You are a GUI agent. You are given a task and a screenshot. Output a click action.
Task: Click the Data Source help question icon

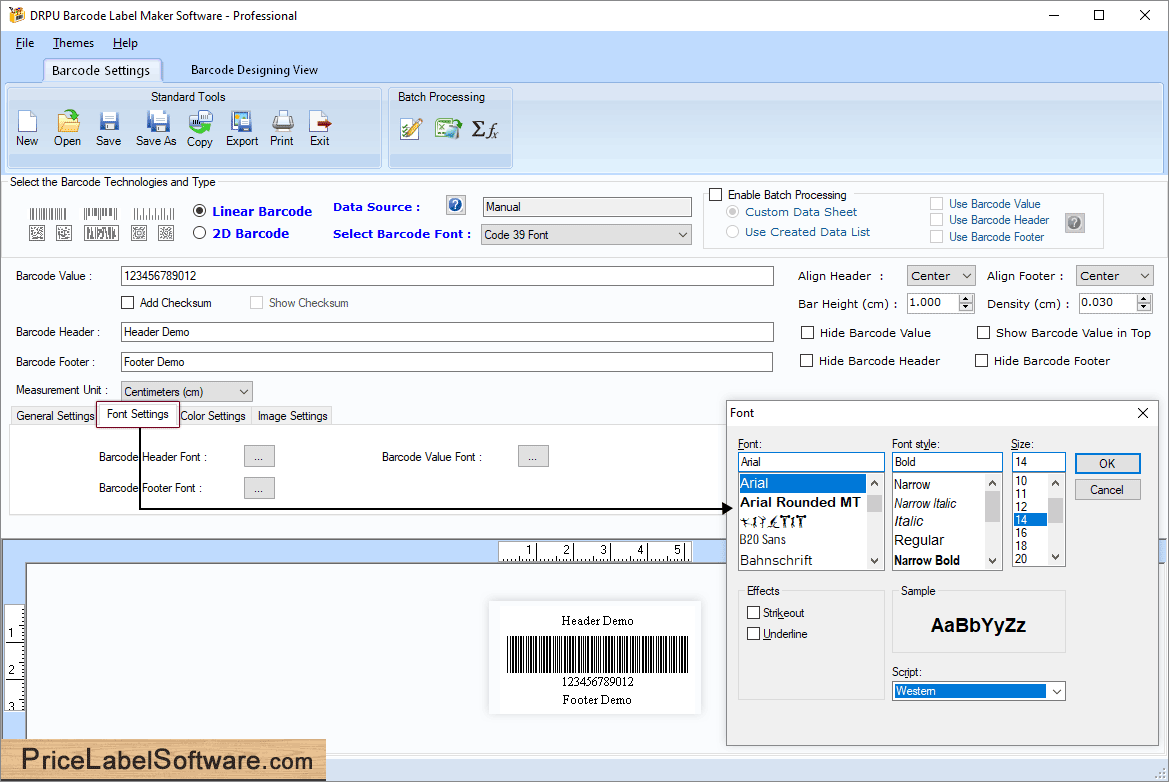pos(456,205)
